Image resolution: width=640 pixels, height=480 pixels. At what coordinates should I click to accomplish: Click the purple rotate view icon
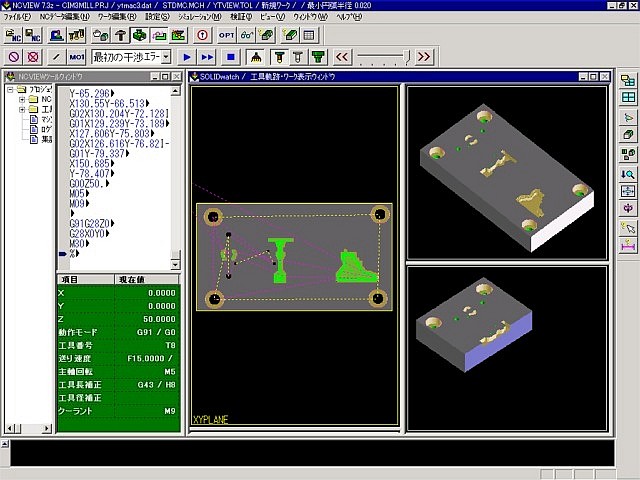click(628, 208)
